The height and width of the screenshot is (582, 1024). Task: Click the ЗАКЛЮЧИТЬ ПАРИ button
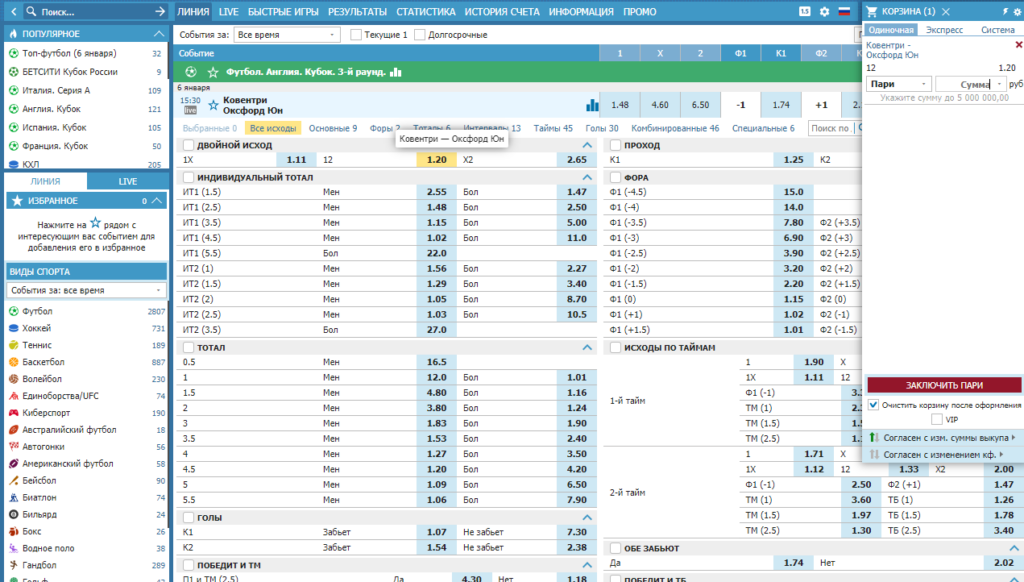click(x=944, y=385)
